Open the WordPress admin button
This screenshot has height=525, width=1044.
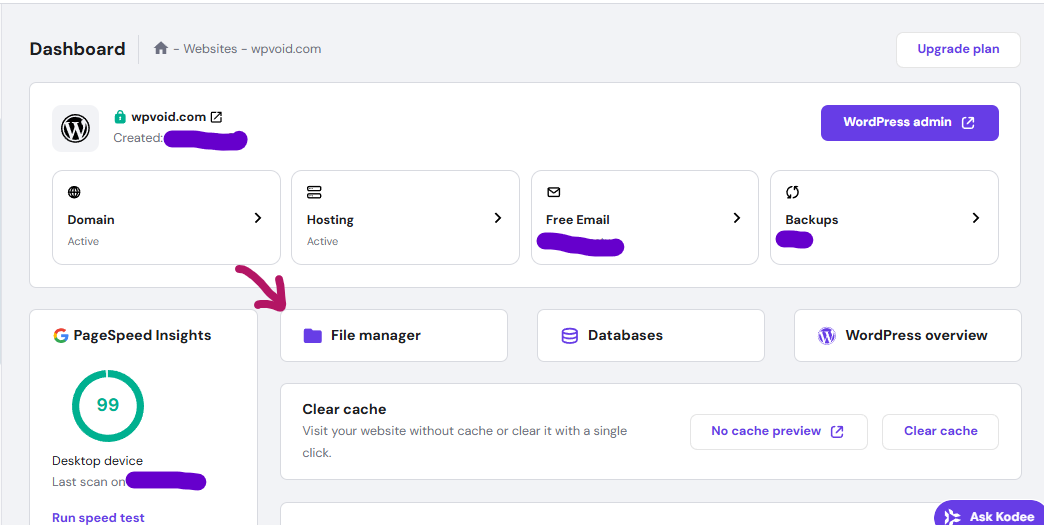point(910,122)
